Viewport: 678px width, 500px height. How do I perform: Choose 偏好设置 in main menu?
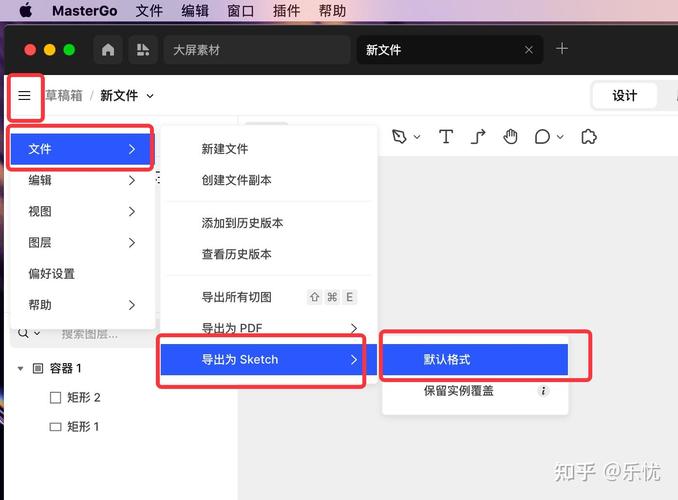(x=82, y=274)
